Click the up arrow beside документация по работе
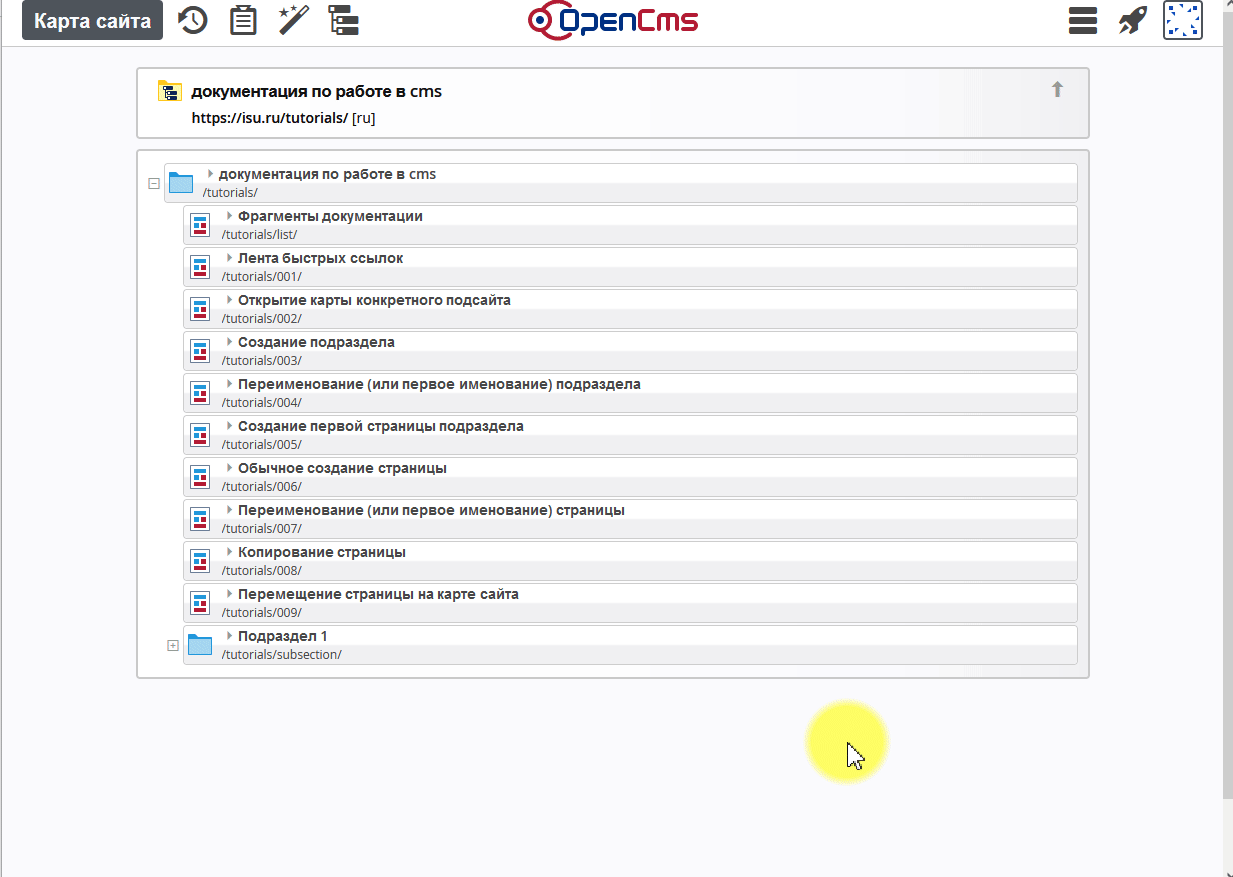The image size is (1233, 877). [1057, 89]
